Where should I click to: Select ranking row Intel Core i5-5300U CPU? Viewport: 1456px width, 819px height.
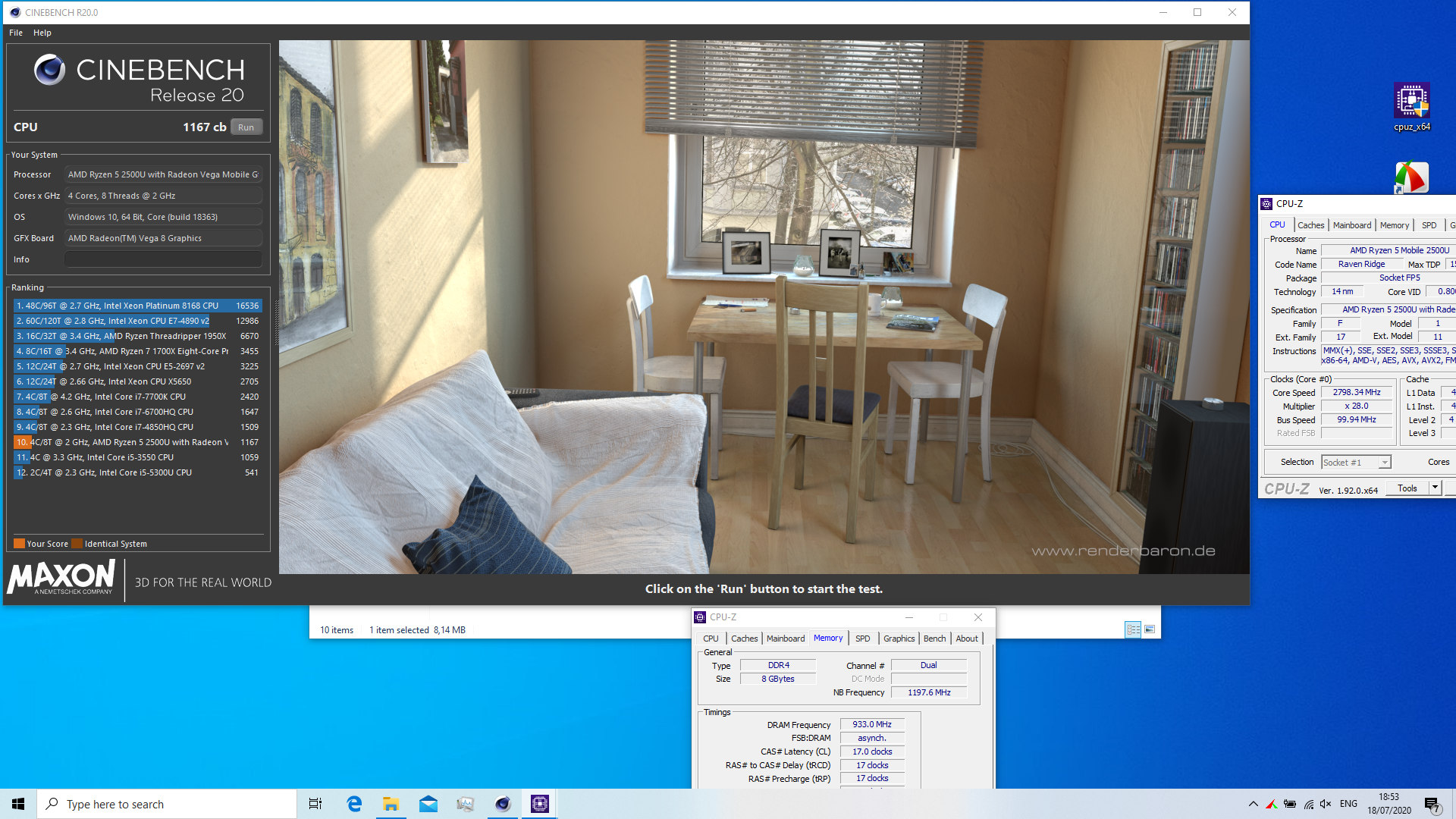[137, 472]
